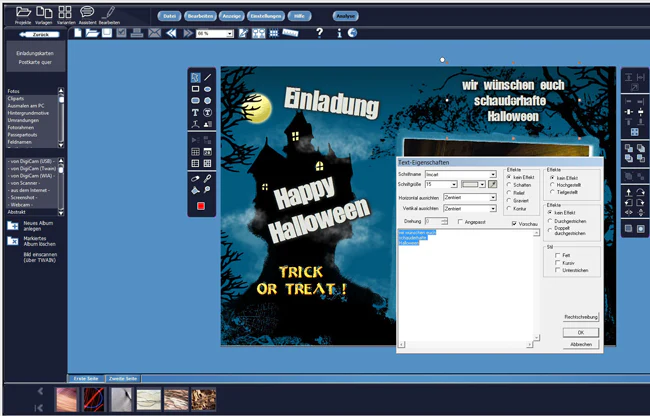This screenshot has height=416, width=650.
Task: Click the eyedropper button beside font color
Action: click(x=492, y=184)
